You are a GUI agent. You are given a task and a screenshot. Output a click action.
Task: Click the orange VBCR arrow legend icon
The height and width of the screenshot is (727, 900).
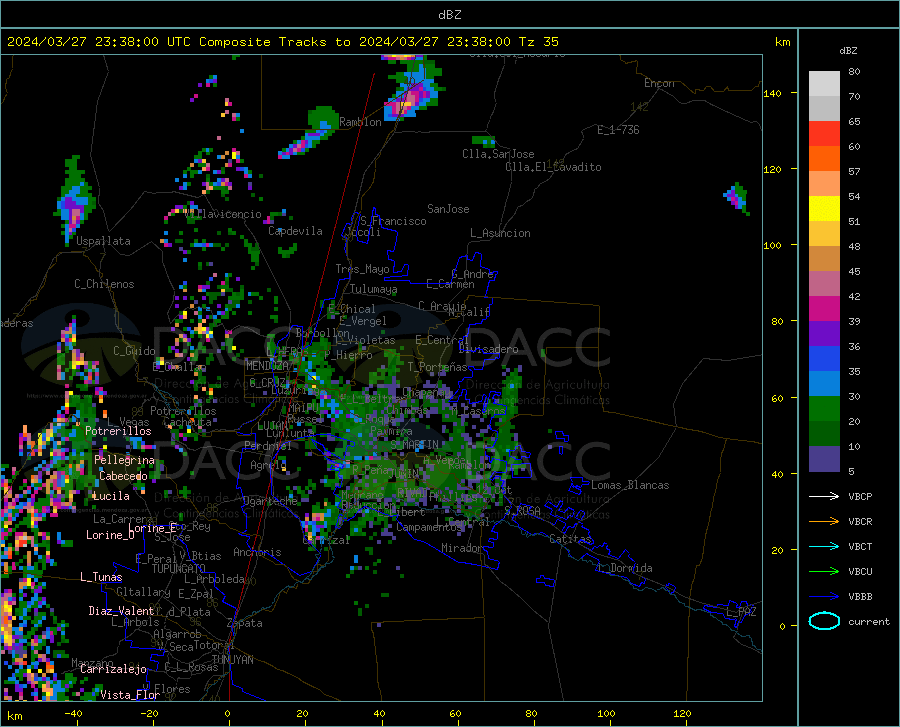[x=824, y=522]
